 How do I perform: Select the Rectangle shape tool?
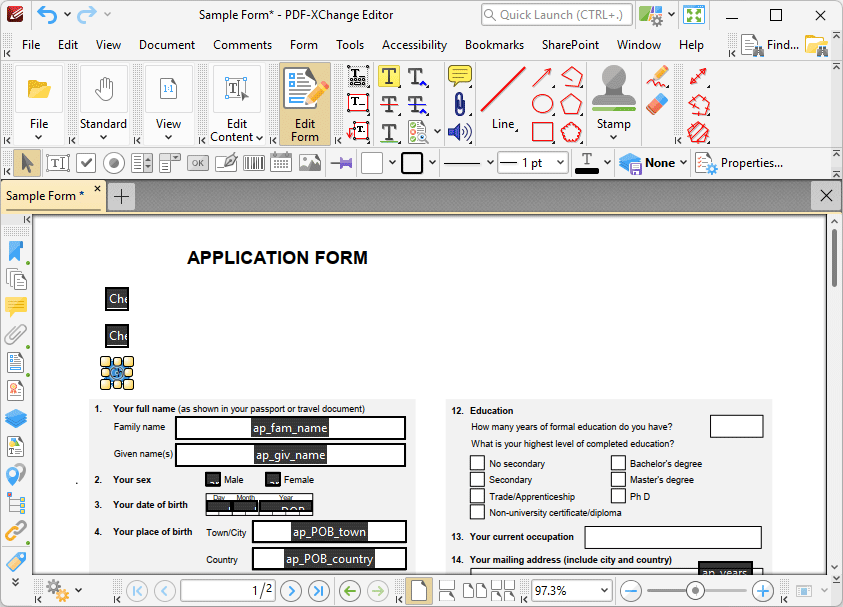(x=542, y=132)
